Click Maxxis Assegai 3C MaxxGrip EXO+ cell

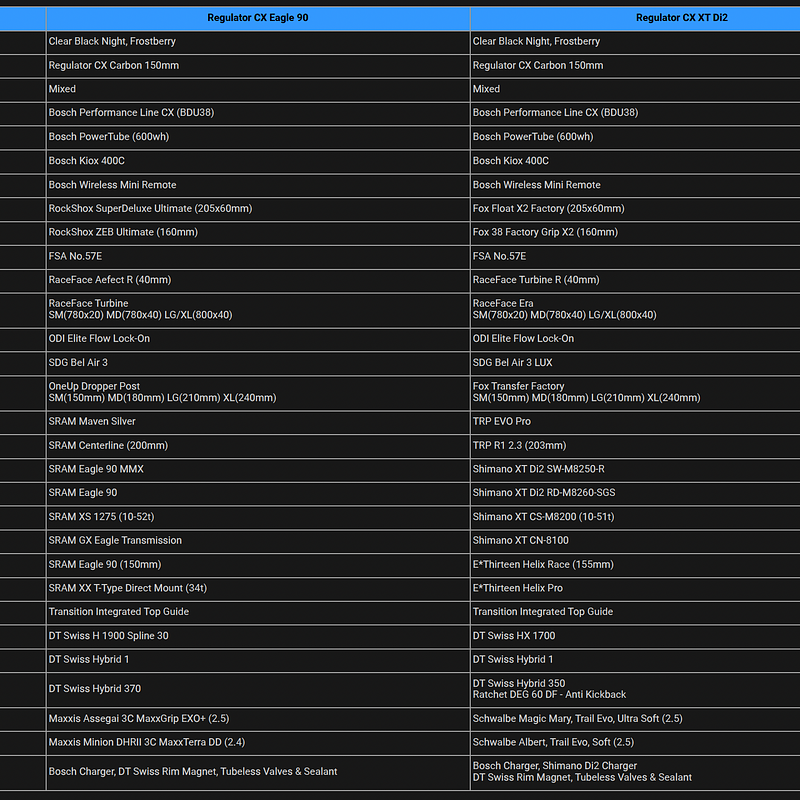click(x=258, y=719)
